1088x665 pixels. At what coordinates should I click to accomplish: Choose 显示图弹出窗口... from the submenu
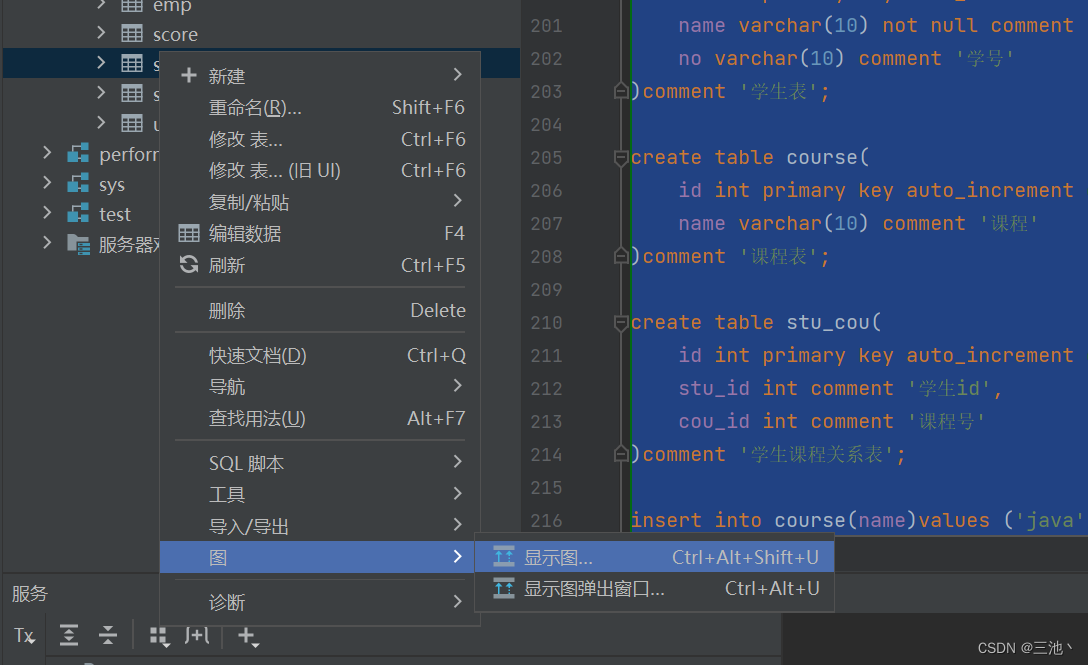[654, 589]
